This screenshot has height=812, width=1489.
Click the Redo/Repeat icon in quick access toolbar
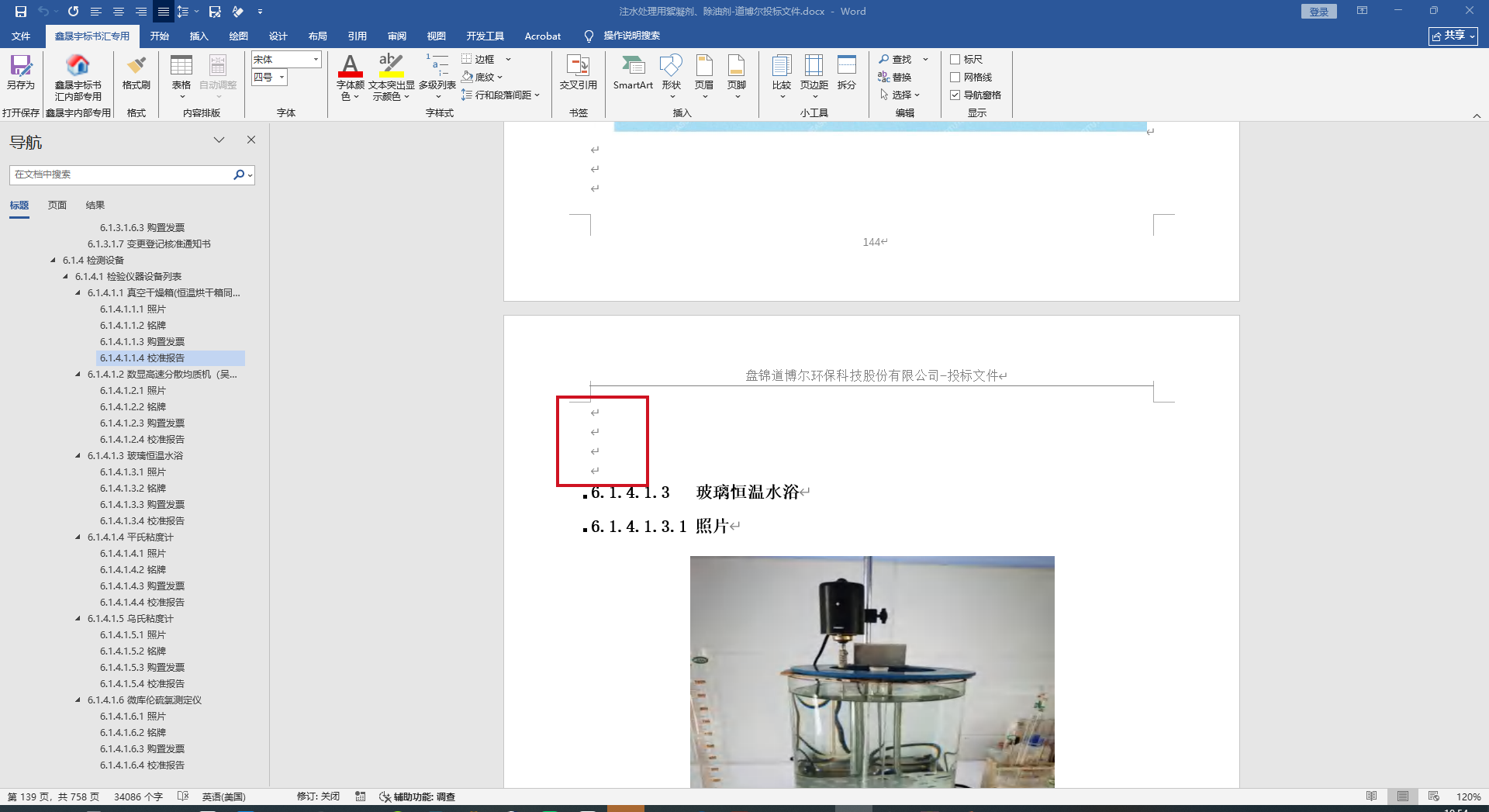pos(73,12)
